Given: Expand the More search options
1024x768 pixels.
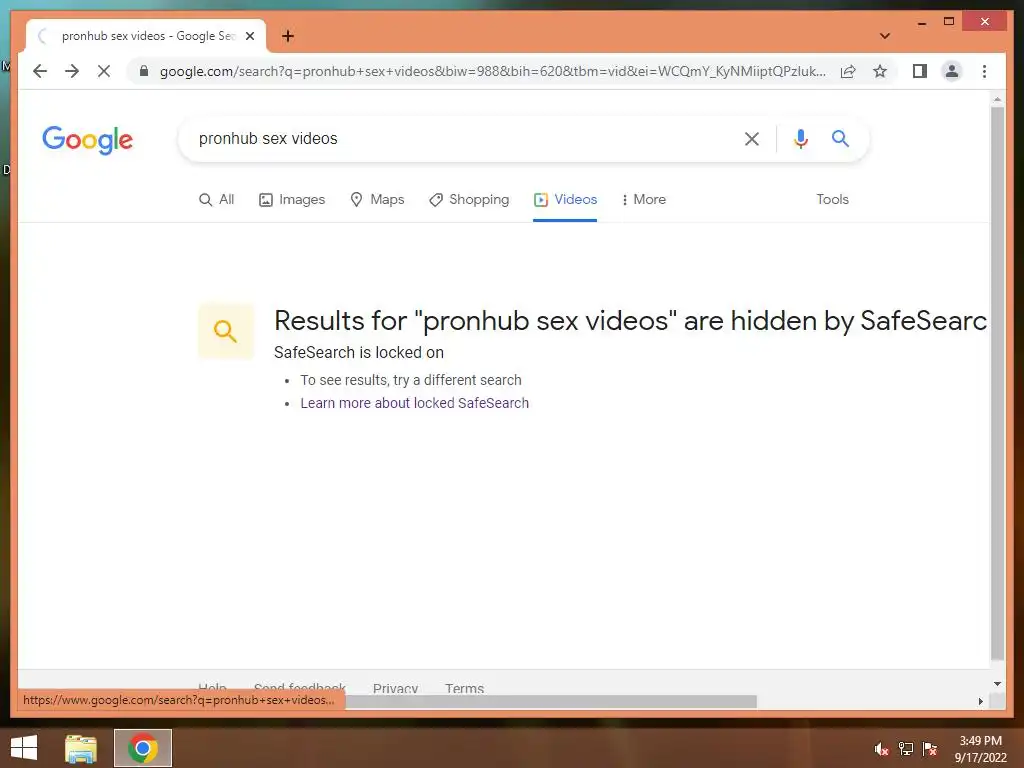Looking at the screenshot, I should coord(644,199).
